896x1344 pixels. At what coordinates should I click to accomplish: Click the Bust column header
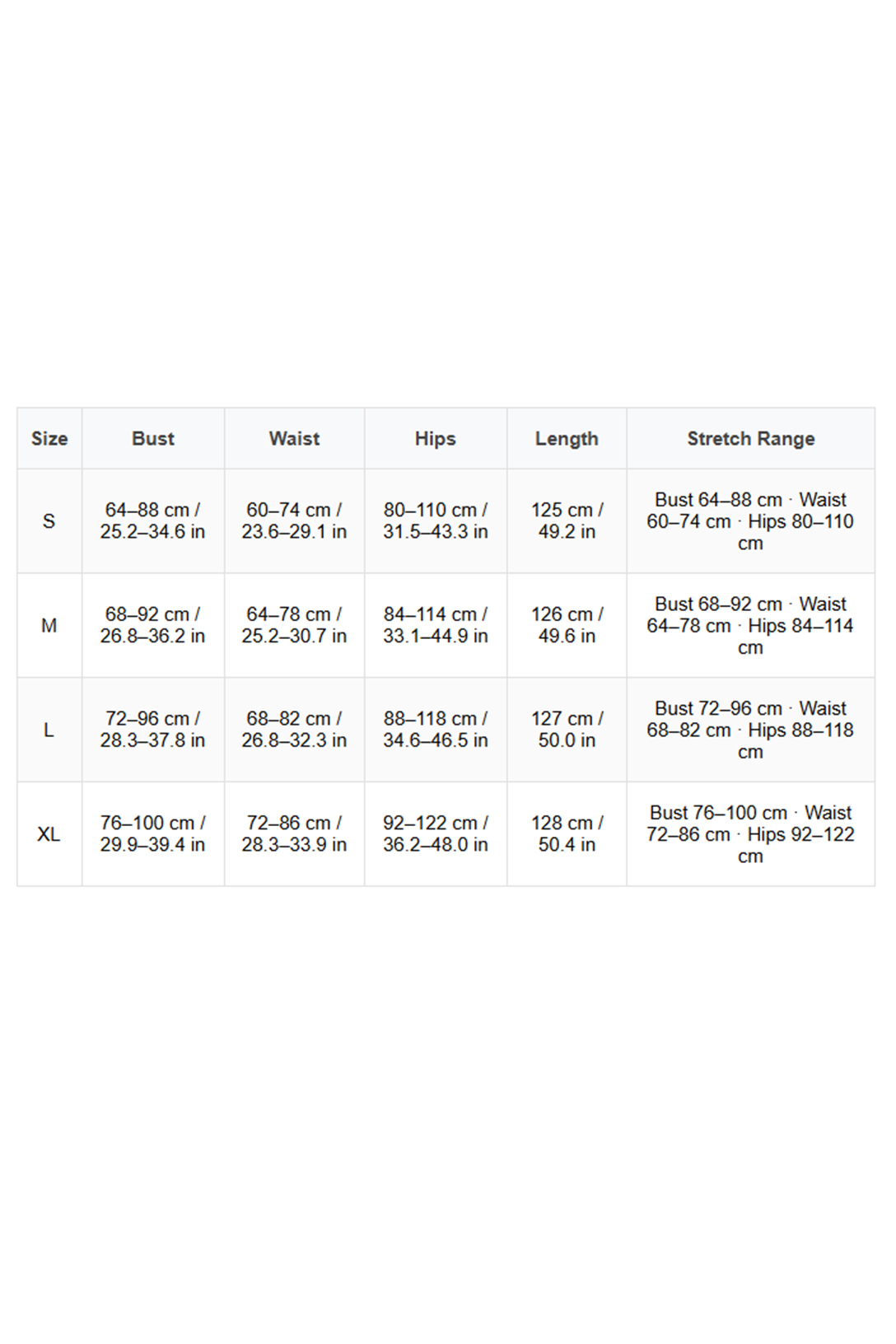[x=153, y=439]
